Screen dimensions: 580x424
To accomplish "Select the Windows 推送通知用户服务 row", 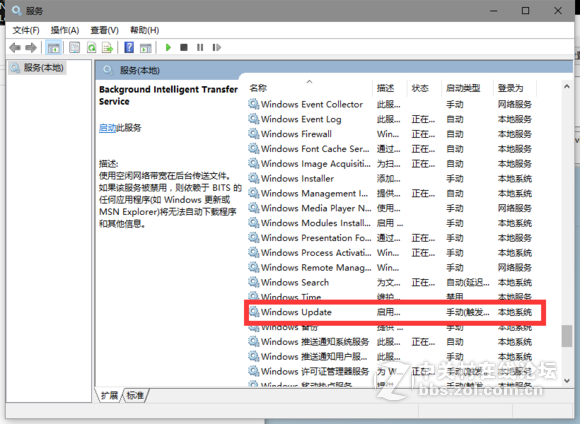I will coord(391,356).
